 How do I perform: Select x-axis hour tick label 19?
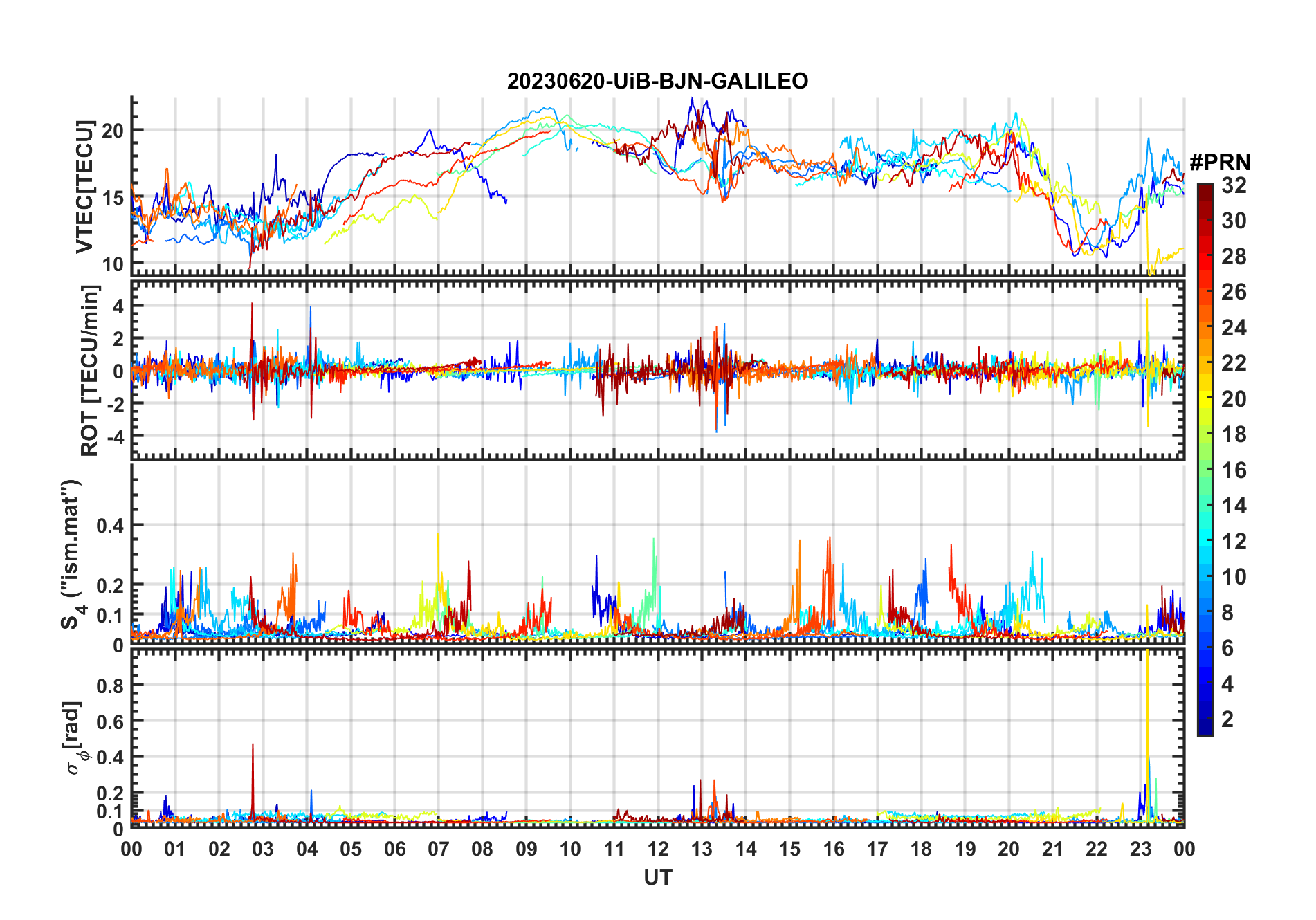965,849
